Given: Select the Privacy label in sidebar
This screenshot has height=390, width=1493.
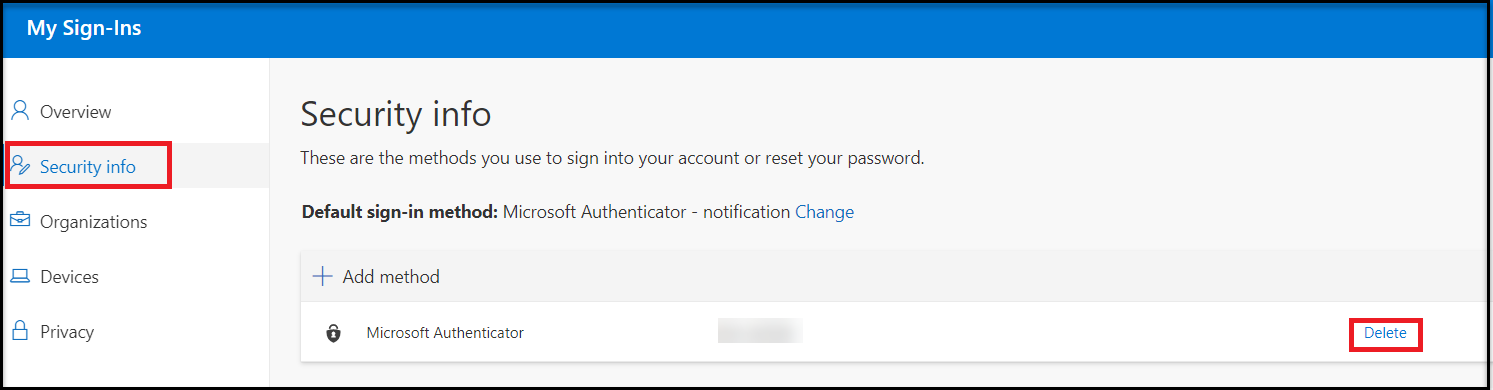Looking at the screenshot, I should click(67, 332).
